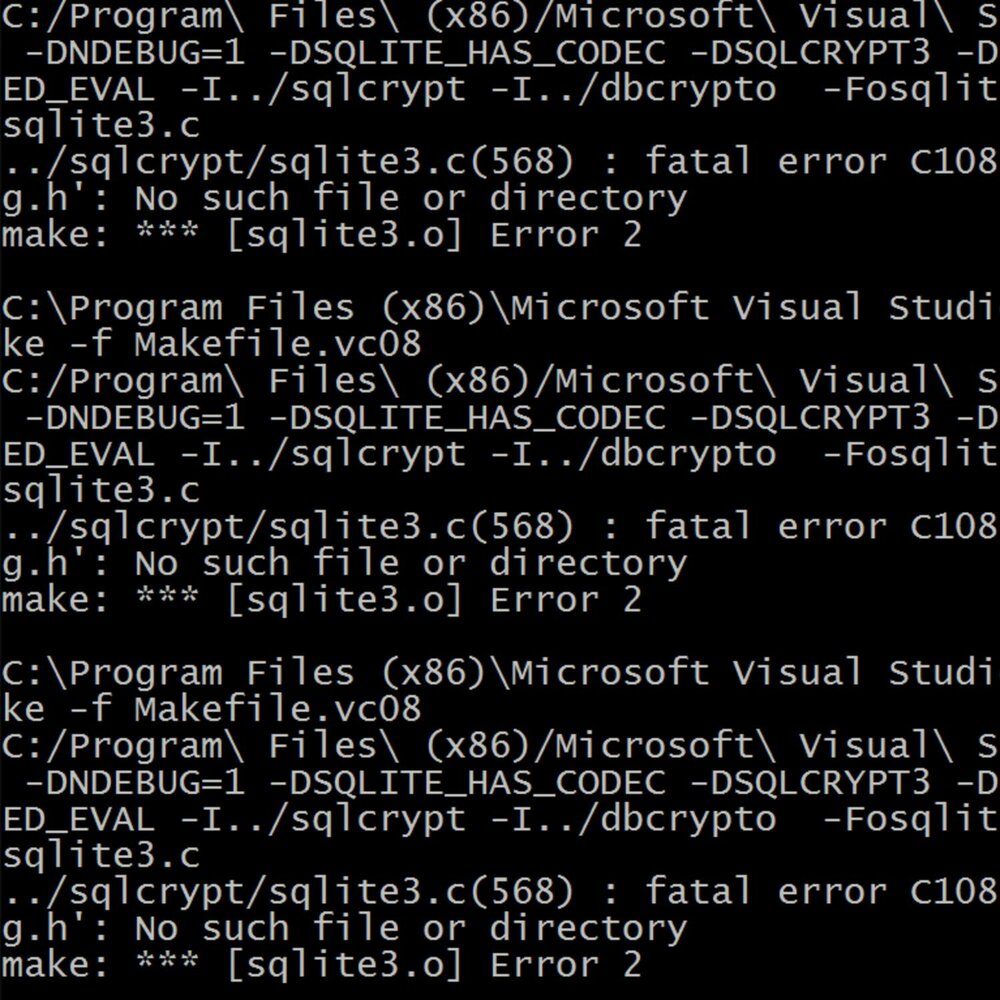Click the topmost standalone "sqlite3.c" line
The height and width of the screenshot is (1000, 1000).
coord(100,126)
